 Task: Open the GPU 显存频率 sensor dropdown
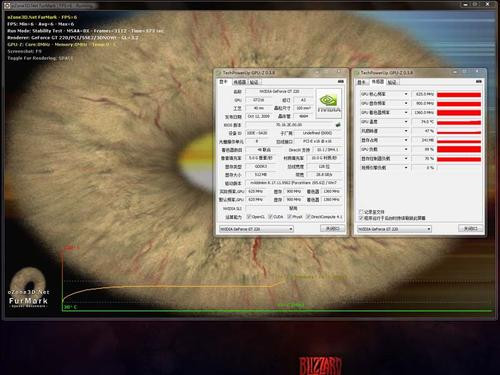(x=406, y=103)
